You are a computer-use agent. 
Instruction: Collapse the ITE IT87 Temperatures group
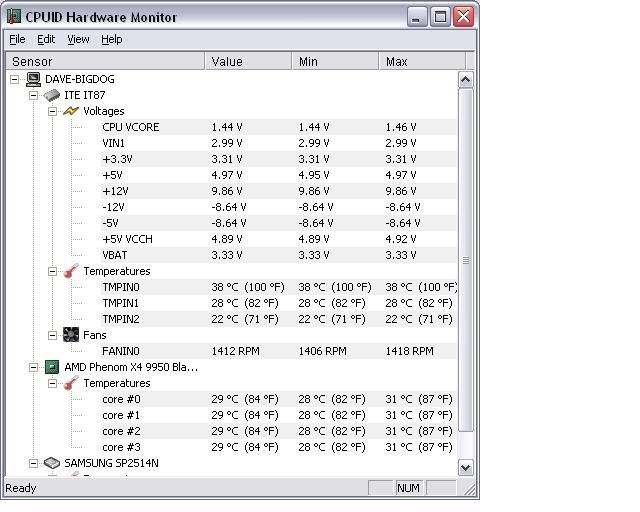coord(52,271)
